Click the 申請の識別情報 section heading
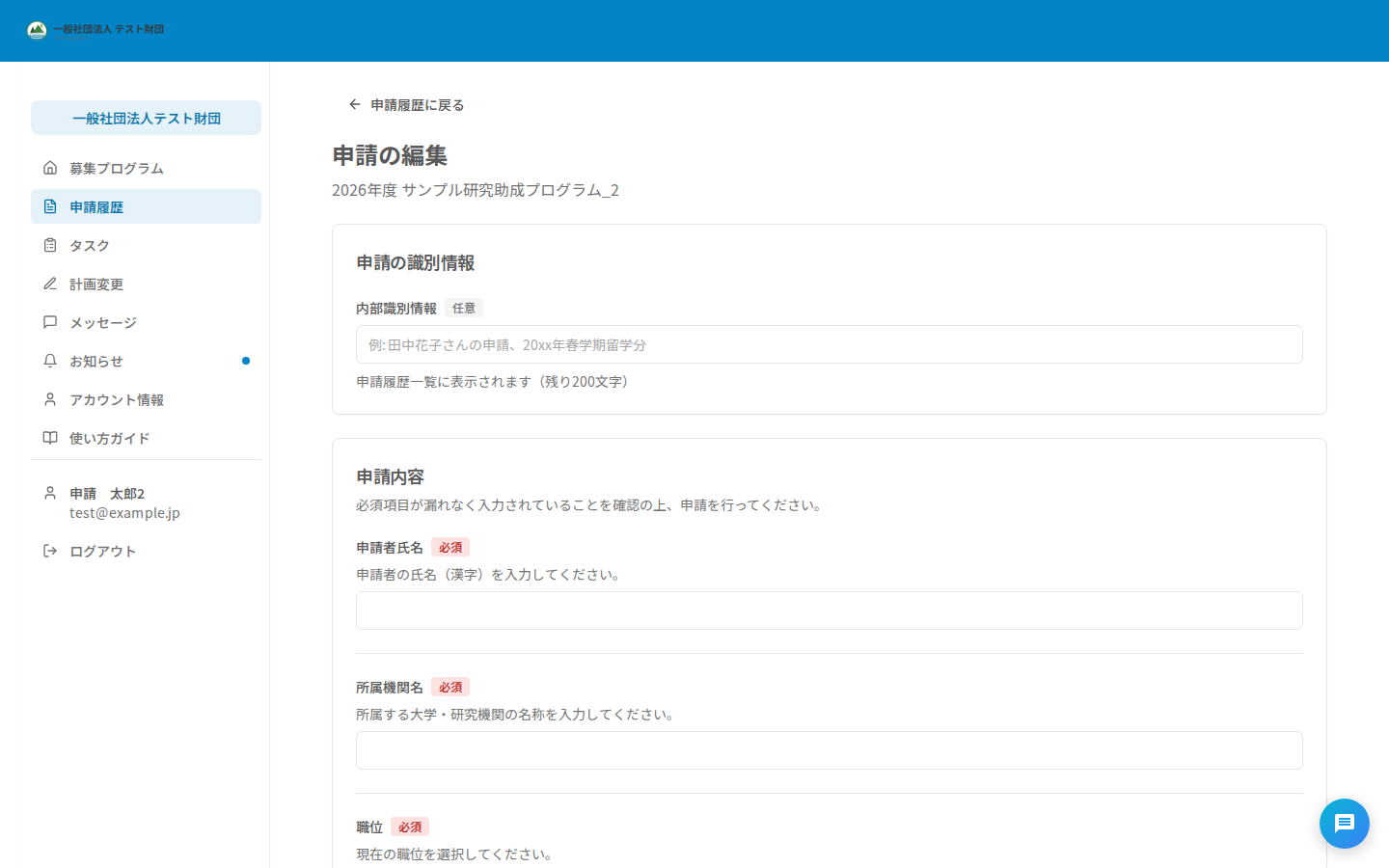Viewport: 1389px width, 868px height. tap(416, 262)
